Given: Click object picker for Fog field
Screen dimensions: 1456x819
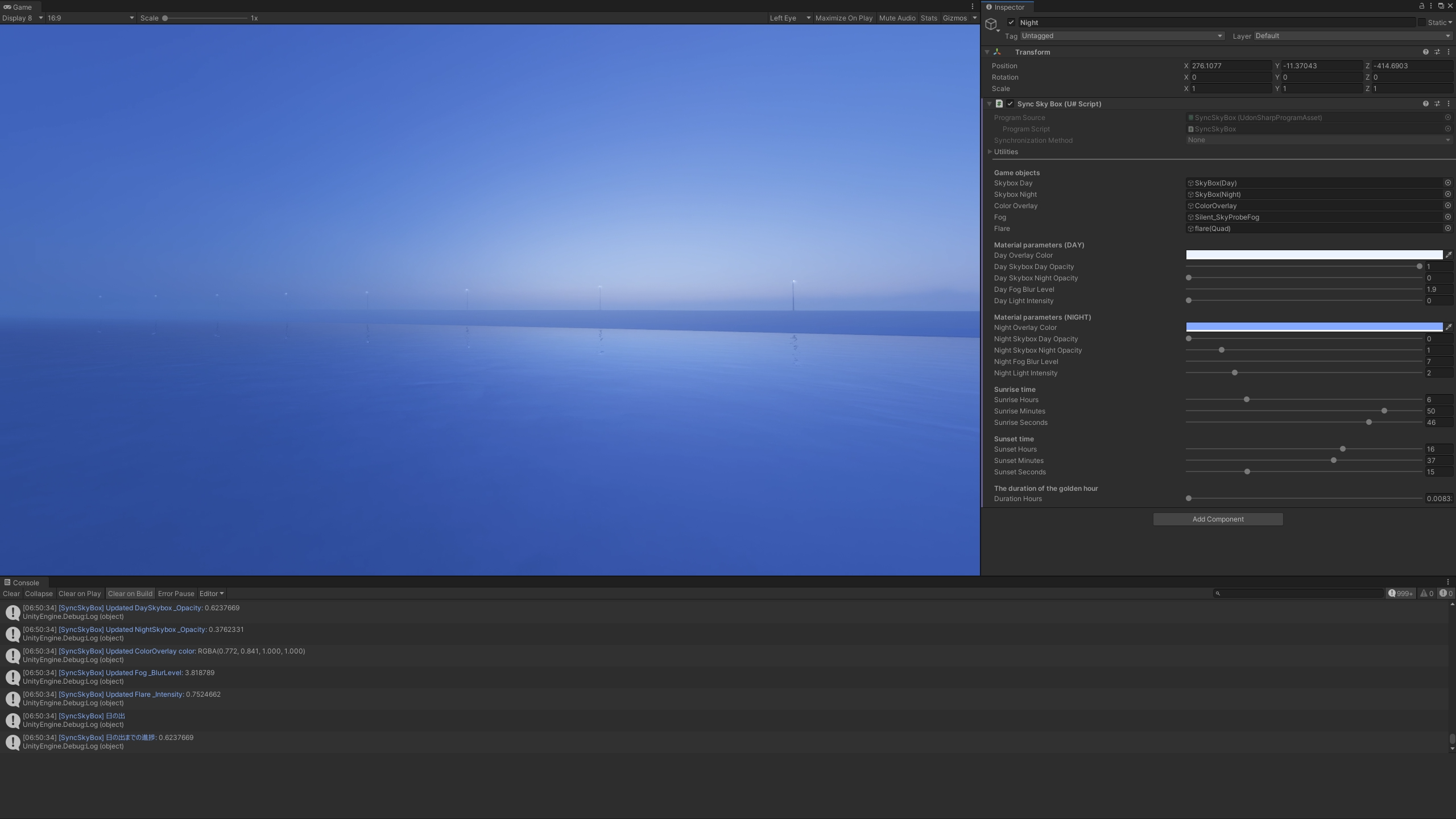Looking at the screenshot, I should (1447, 217).
